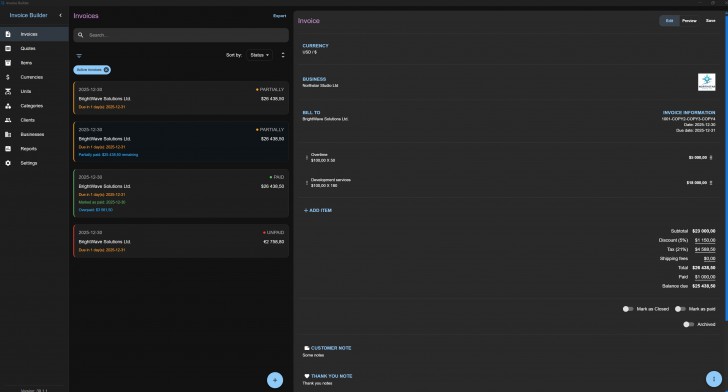Switch to the Preview tab of the invoice
This screenshot has width=728, height=392.
coord(689,21)
